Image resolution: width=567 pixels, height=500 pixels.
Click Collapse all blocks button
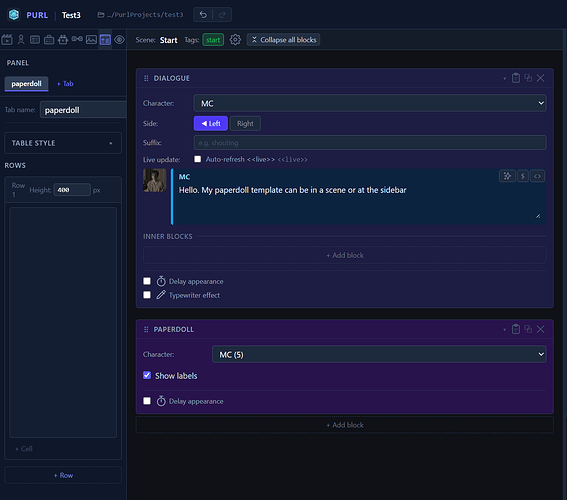pyautogui.click(x=284, y=40)
